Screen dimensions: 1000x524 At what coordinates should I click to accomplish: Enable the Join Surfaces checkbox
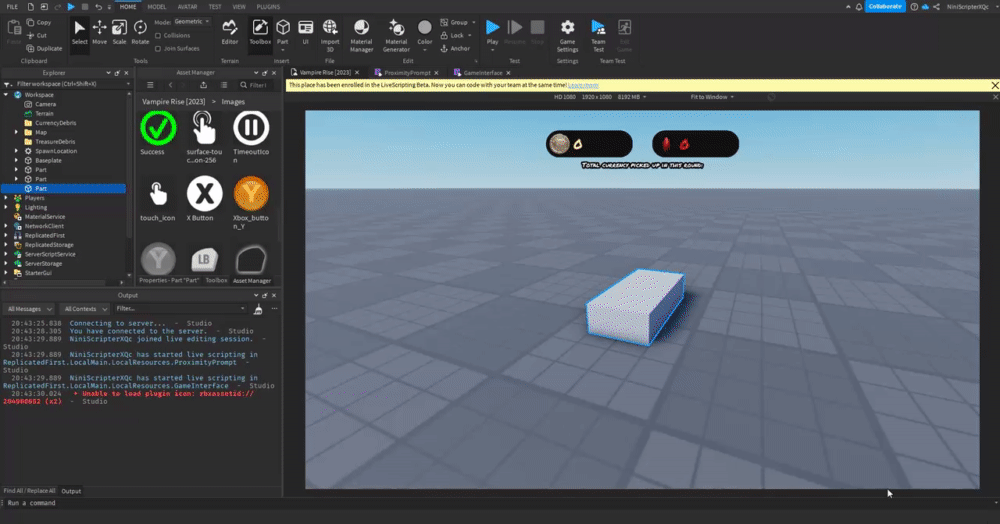pyautogui.click(x=158, y=48)
